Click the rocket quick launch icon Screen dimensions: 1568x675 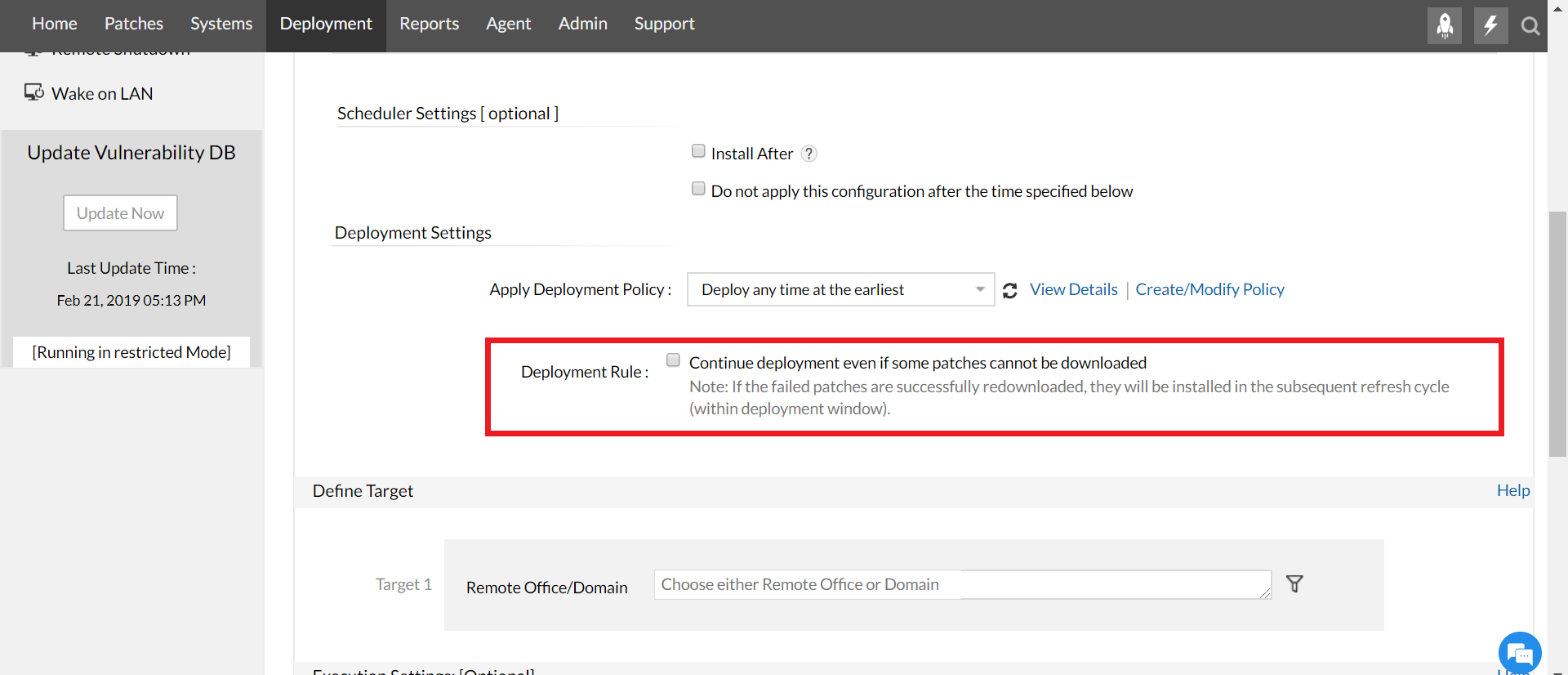(1444, 25)
